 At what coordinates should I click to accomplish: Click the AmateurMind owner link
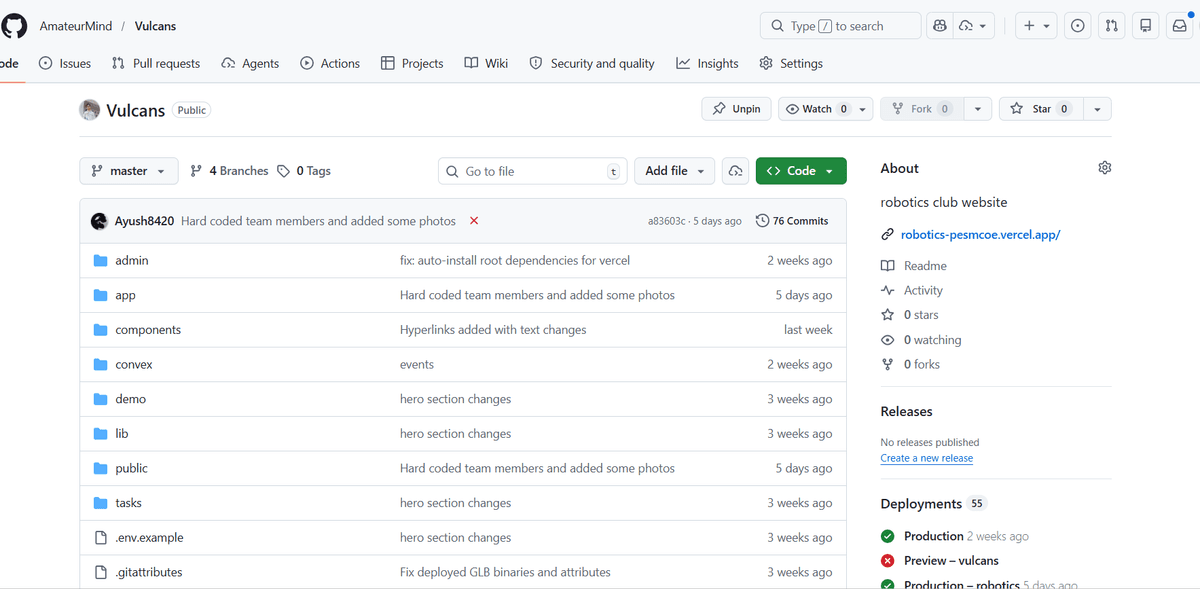coord(75,26)
